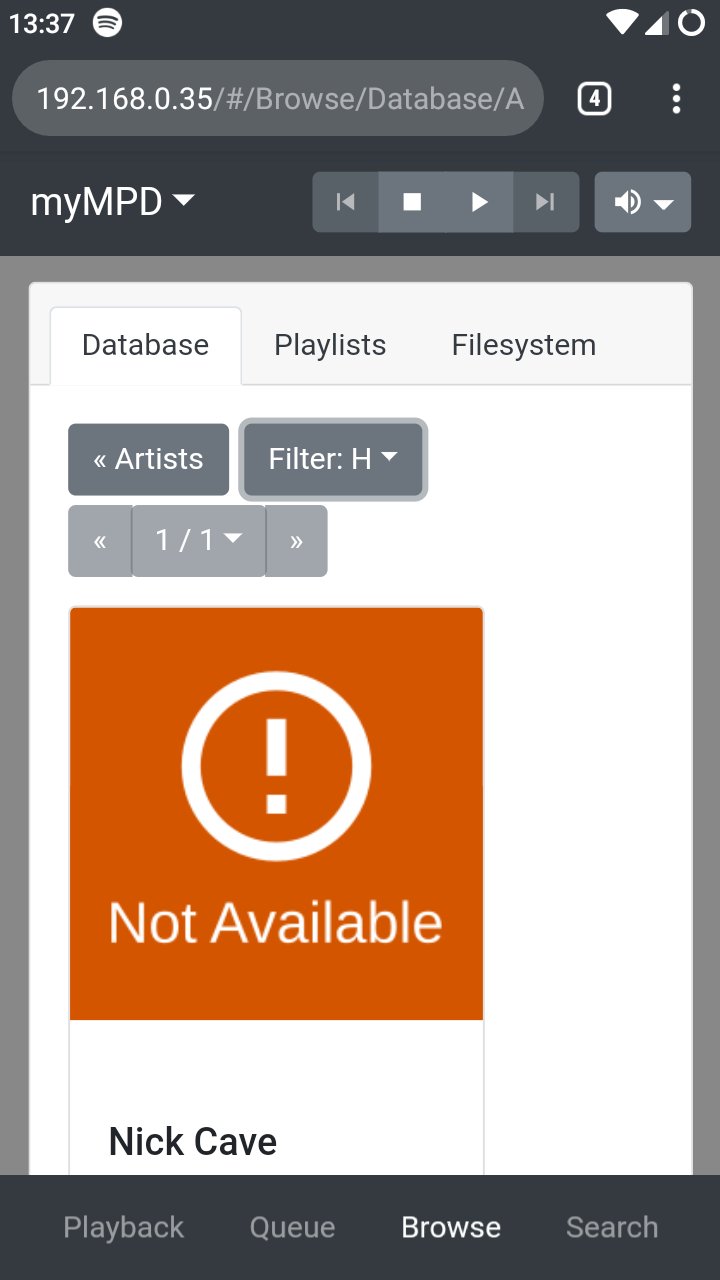Skip to next track
Image resolution: width=720 pixels, height=1280 pixels.
(x=545, y=202)
